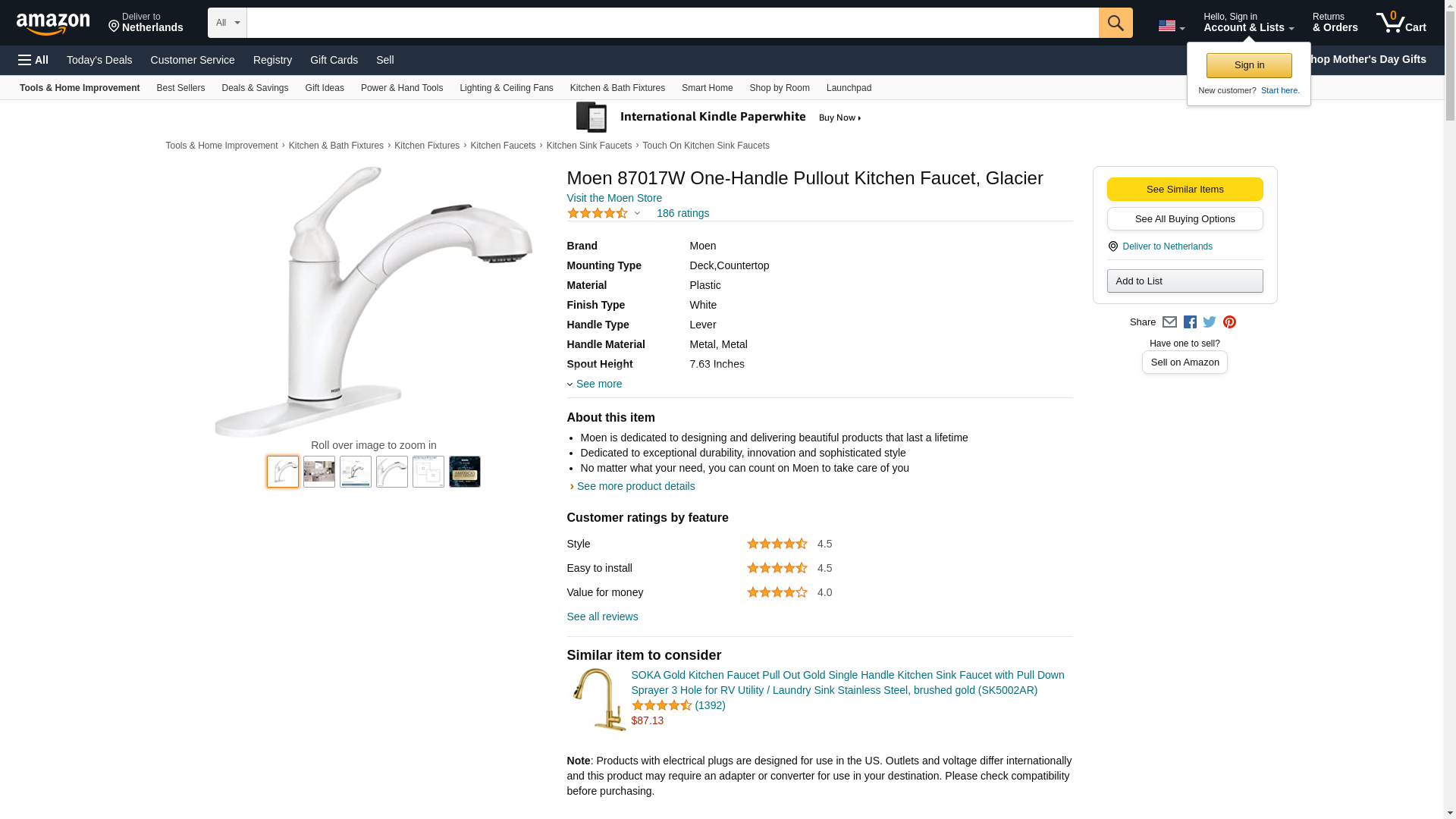The image size is (1456, 819).
Task: Pin product on Pinterest
Action: [1229, 322]
